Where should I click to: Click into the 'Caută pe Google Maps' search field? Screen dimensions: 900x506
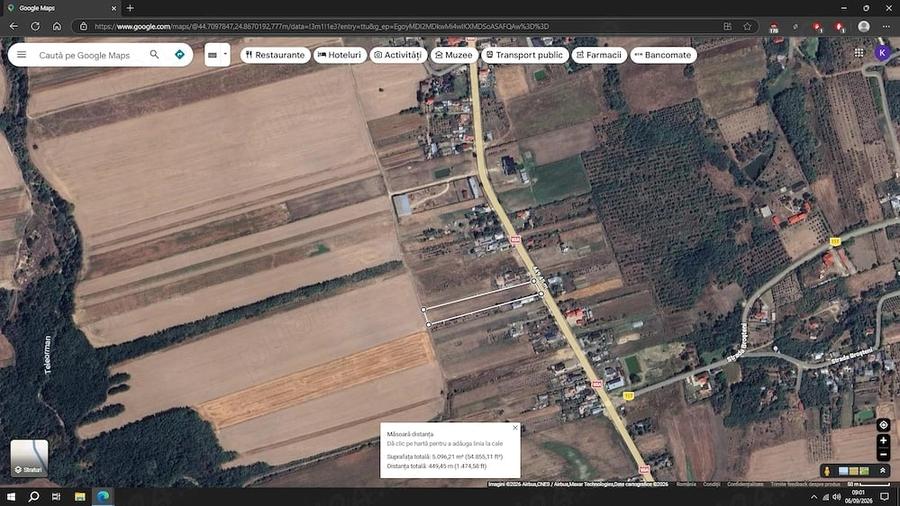point(85,55)
